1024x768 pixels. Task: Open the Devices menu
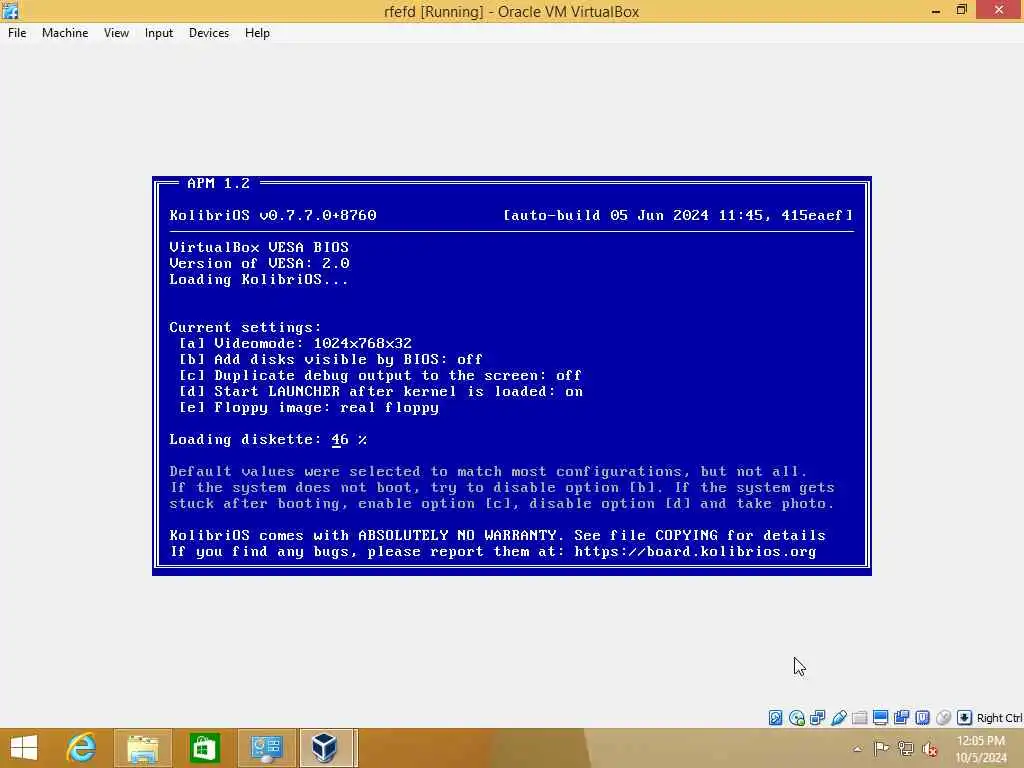(x=209, y=33)
